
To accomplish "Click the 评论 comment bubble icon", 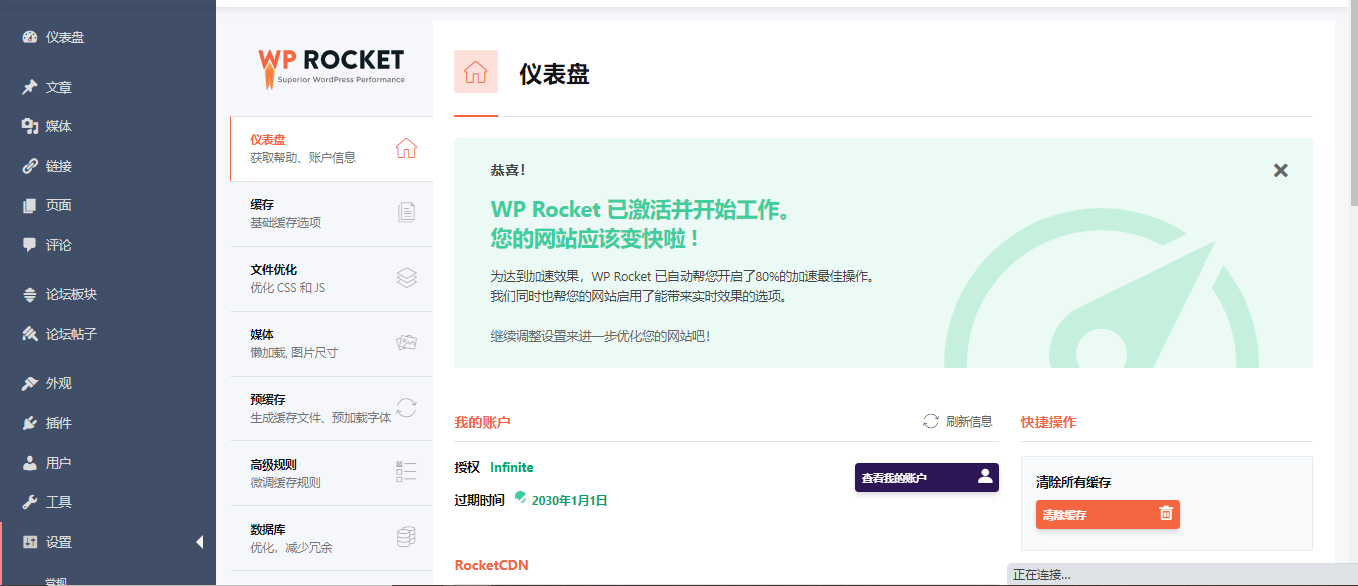I will (29, 244).
